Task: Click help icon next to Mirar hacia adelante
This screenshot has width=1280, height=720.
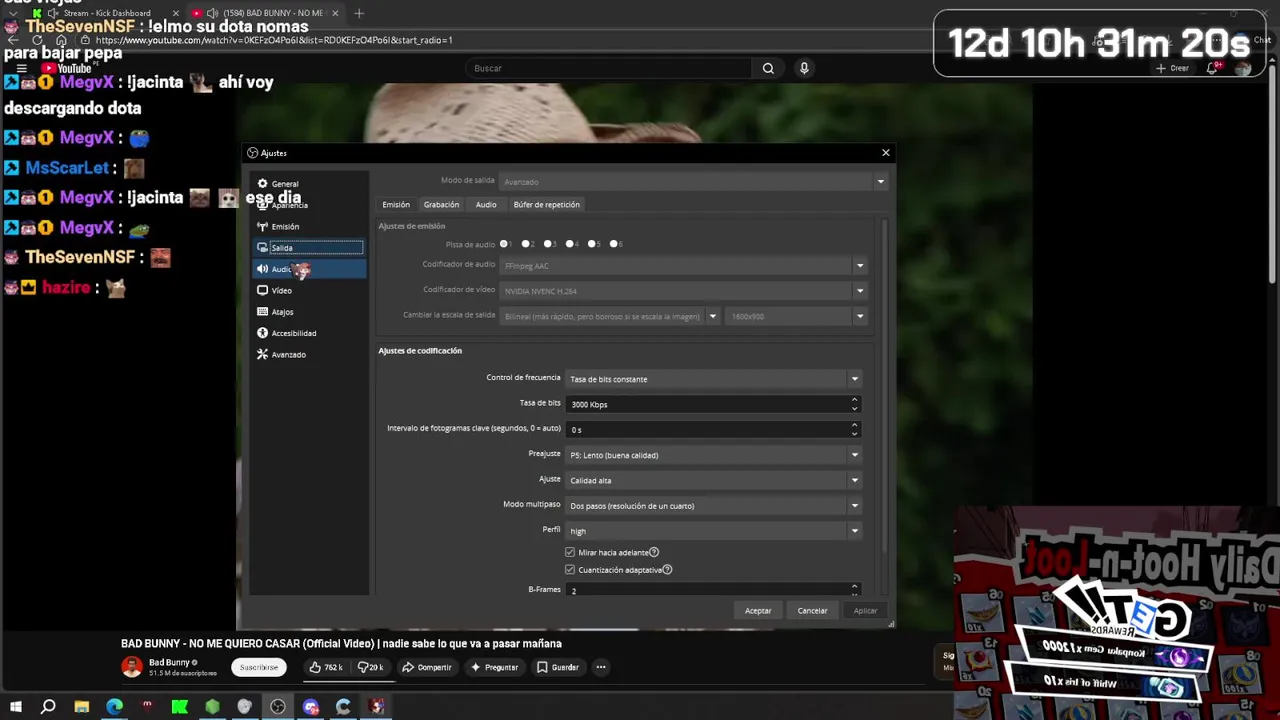Action: point(655,552)
